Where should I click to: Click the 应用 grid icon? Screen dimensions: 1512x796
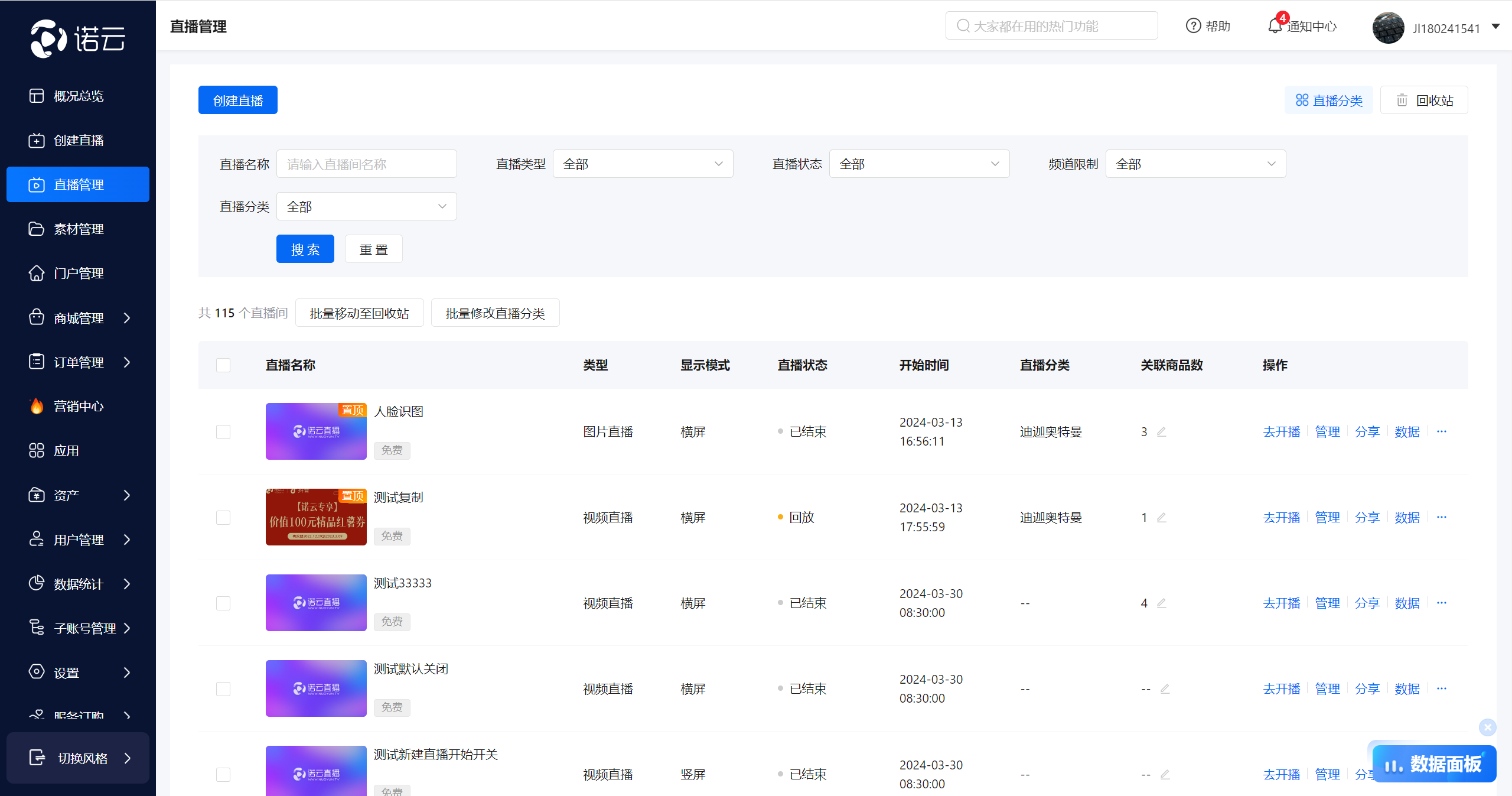point(37,450)
